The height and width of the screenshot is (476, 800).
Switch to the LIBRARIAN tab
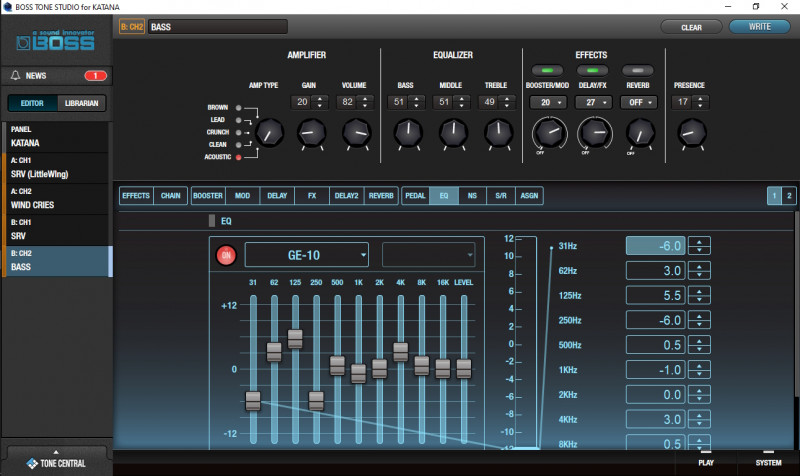click(x=80, y=103)
